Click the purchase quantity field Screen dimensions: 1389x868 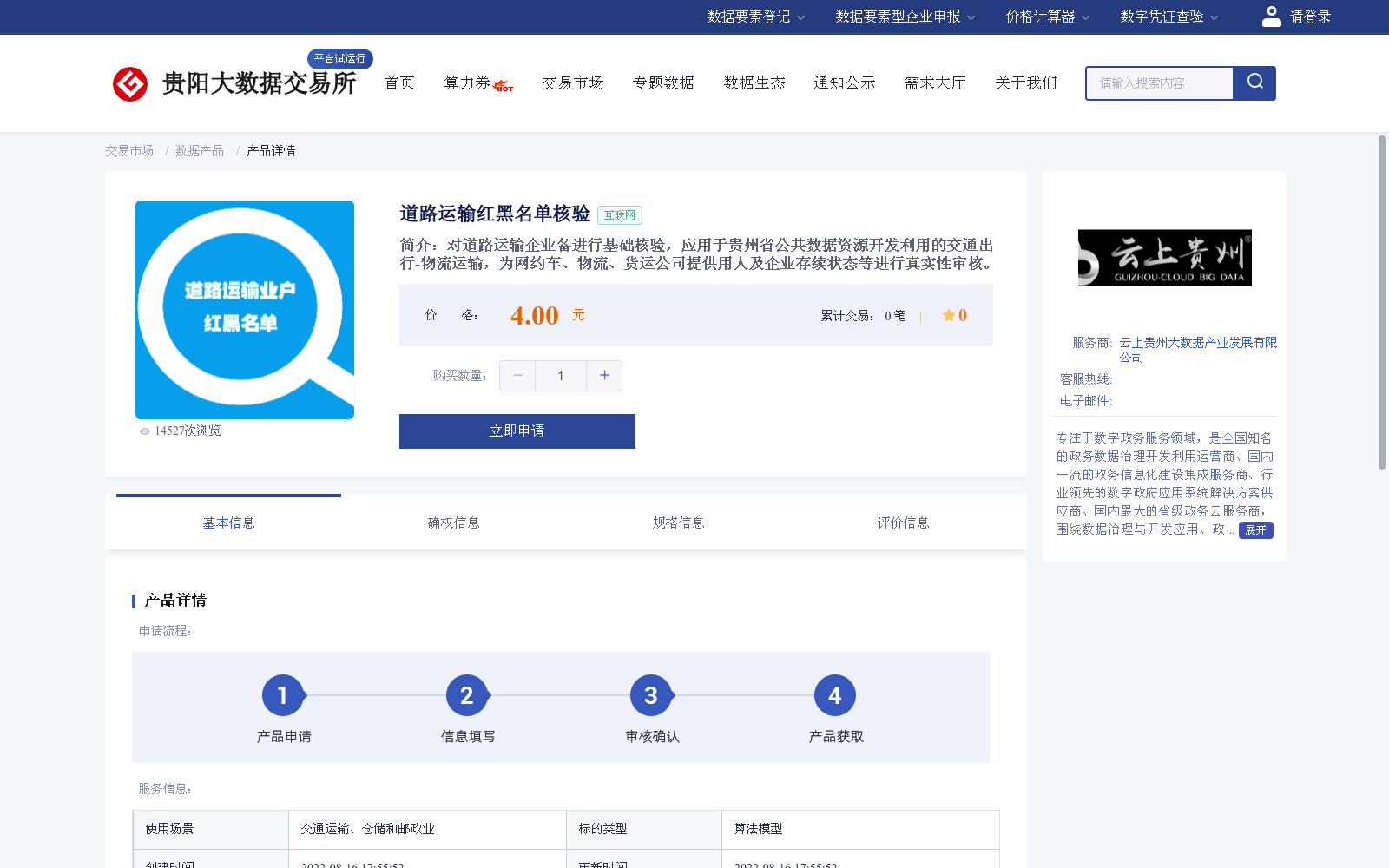coord(561,376)
